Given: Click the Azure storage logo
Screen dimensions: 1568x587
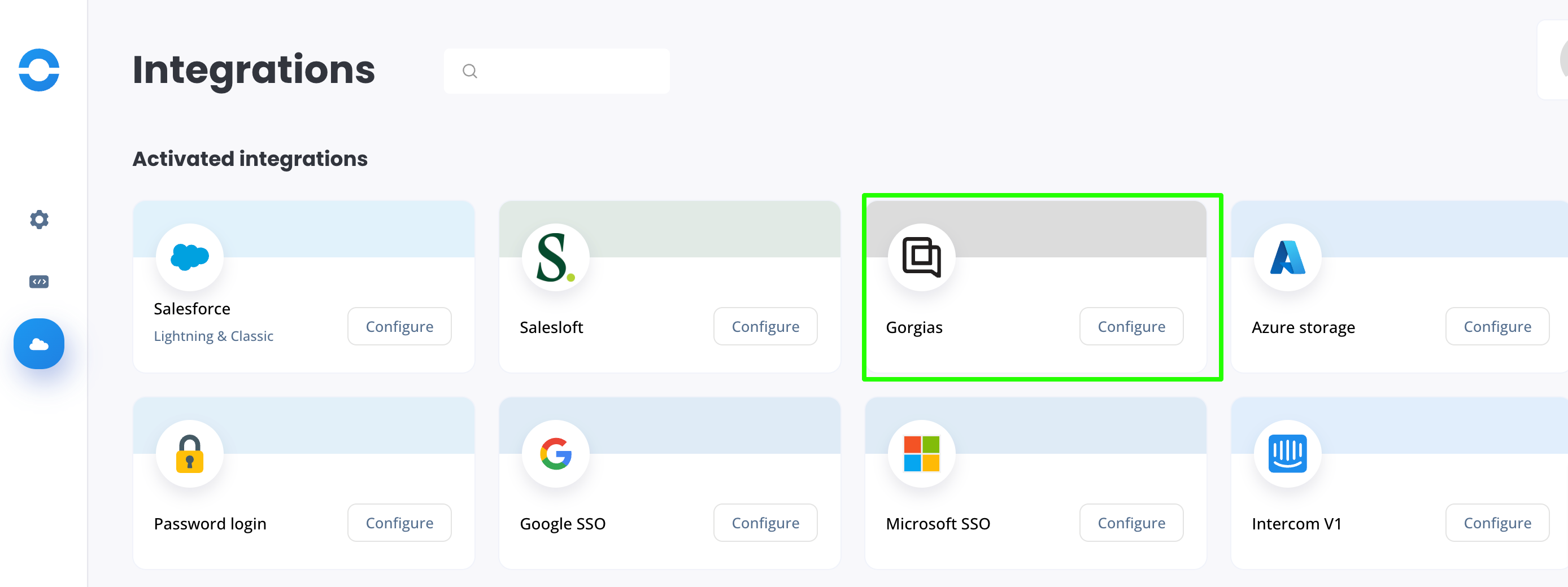Looking at the screenshot, I should [1287, 257].
